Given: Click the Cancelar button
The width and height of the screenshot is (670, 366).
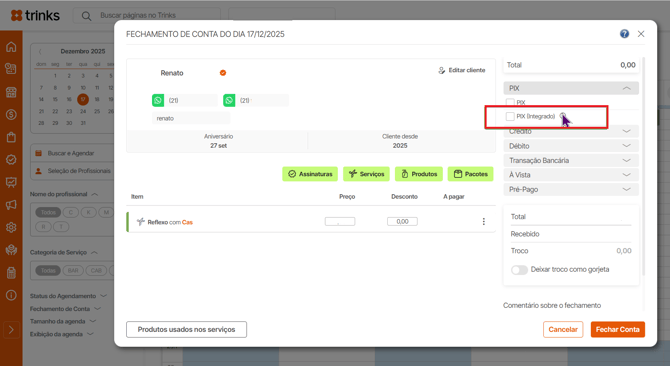Looking at the screenshot, I should (563, 329).
